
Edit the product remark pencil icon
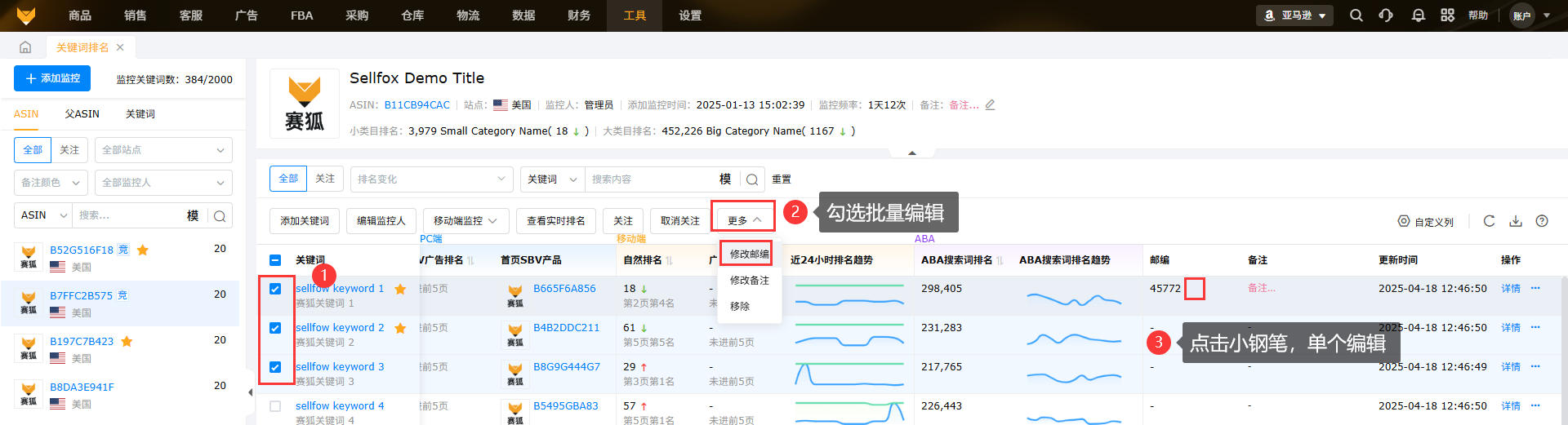click(990, 105)
